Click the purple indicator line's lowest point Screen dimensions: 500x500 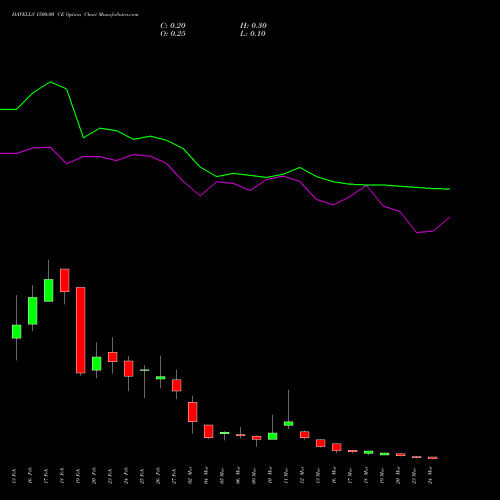click(x=417, y=232)
